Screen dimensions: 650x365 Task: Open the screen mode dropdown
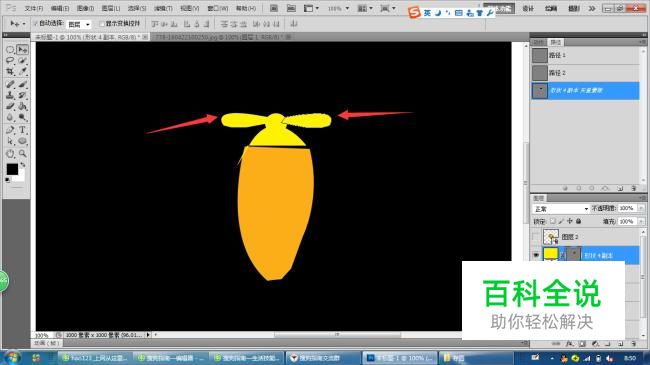[x=388, y=8]
